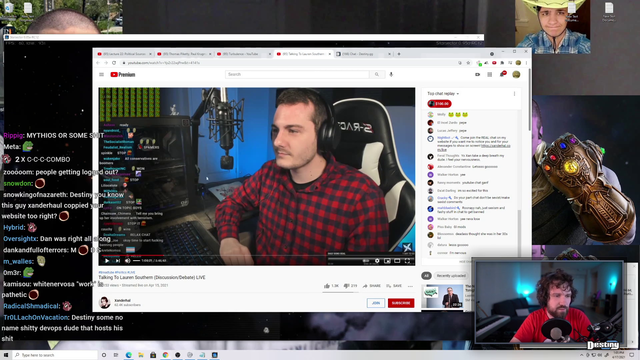Enter full screen on the video player
This screenshot has width=640, height=360.
tap(407, 260)
